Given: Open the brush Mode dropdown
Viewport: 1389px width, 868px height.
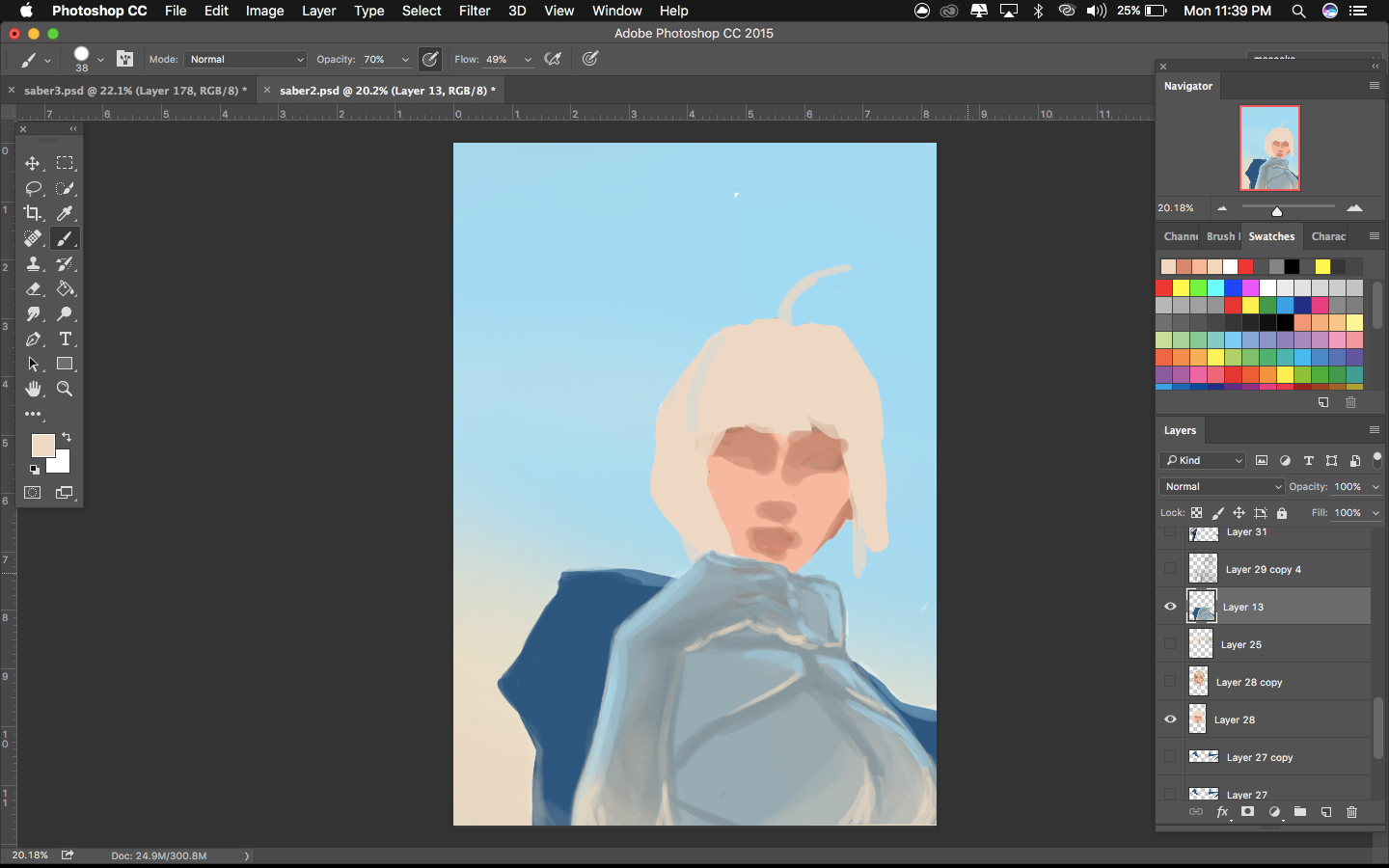Looking at the screenshot, I should [246, 59].
